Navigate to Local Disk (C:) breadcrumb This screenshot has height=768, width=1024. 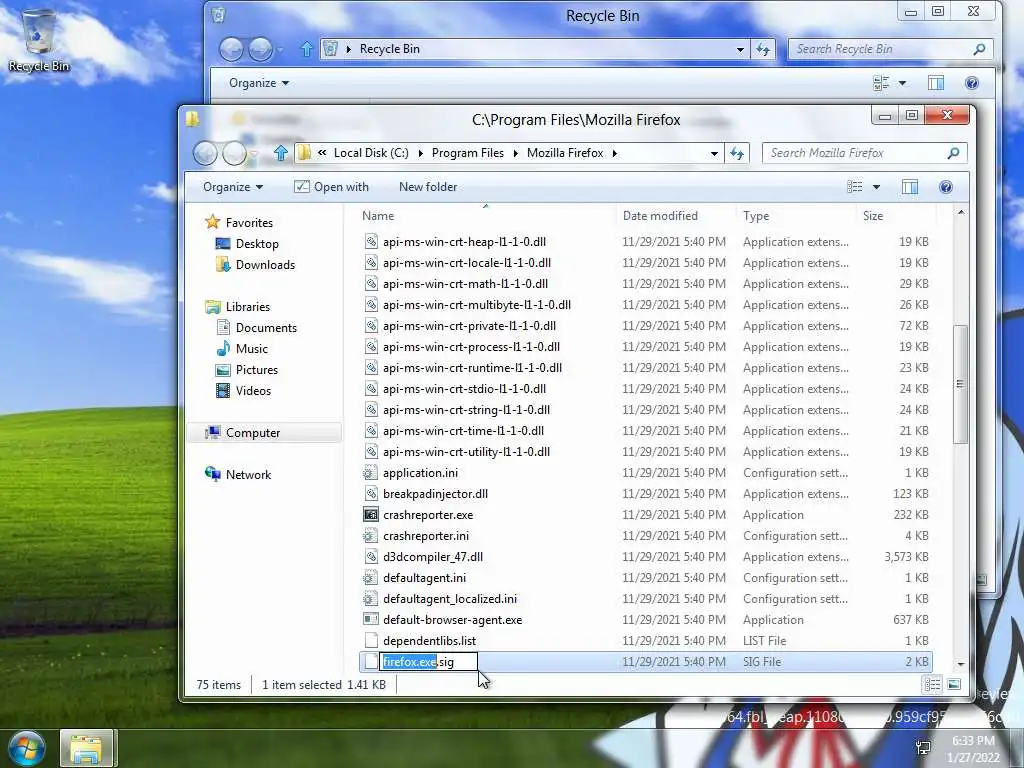coord(371,153)
